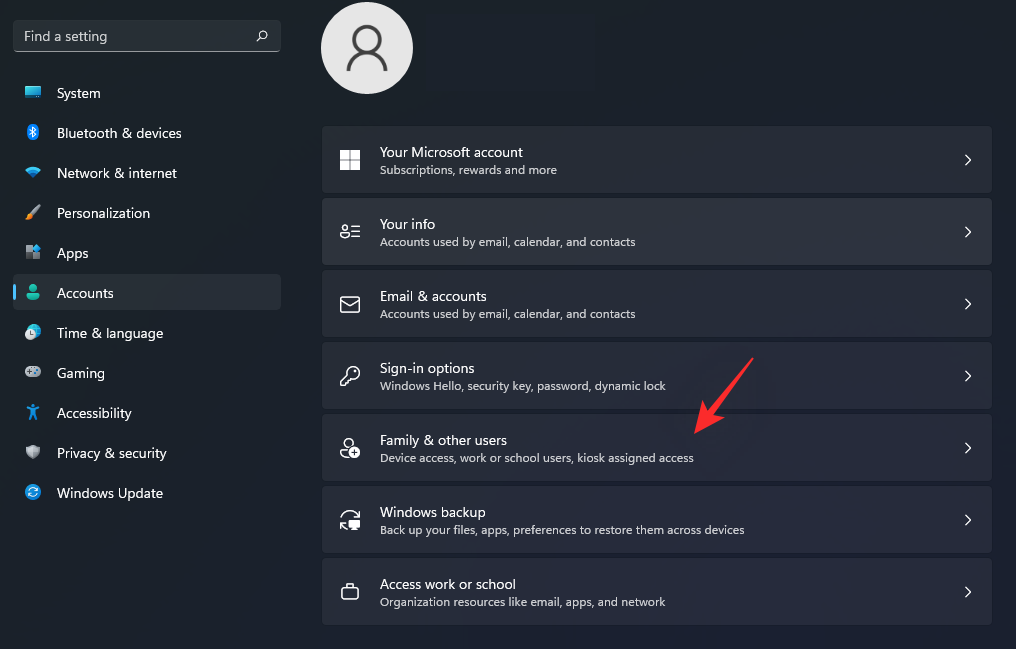Click the Microsoft logo icon on account card
1016x649 pixels.
coord(350,159)
